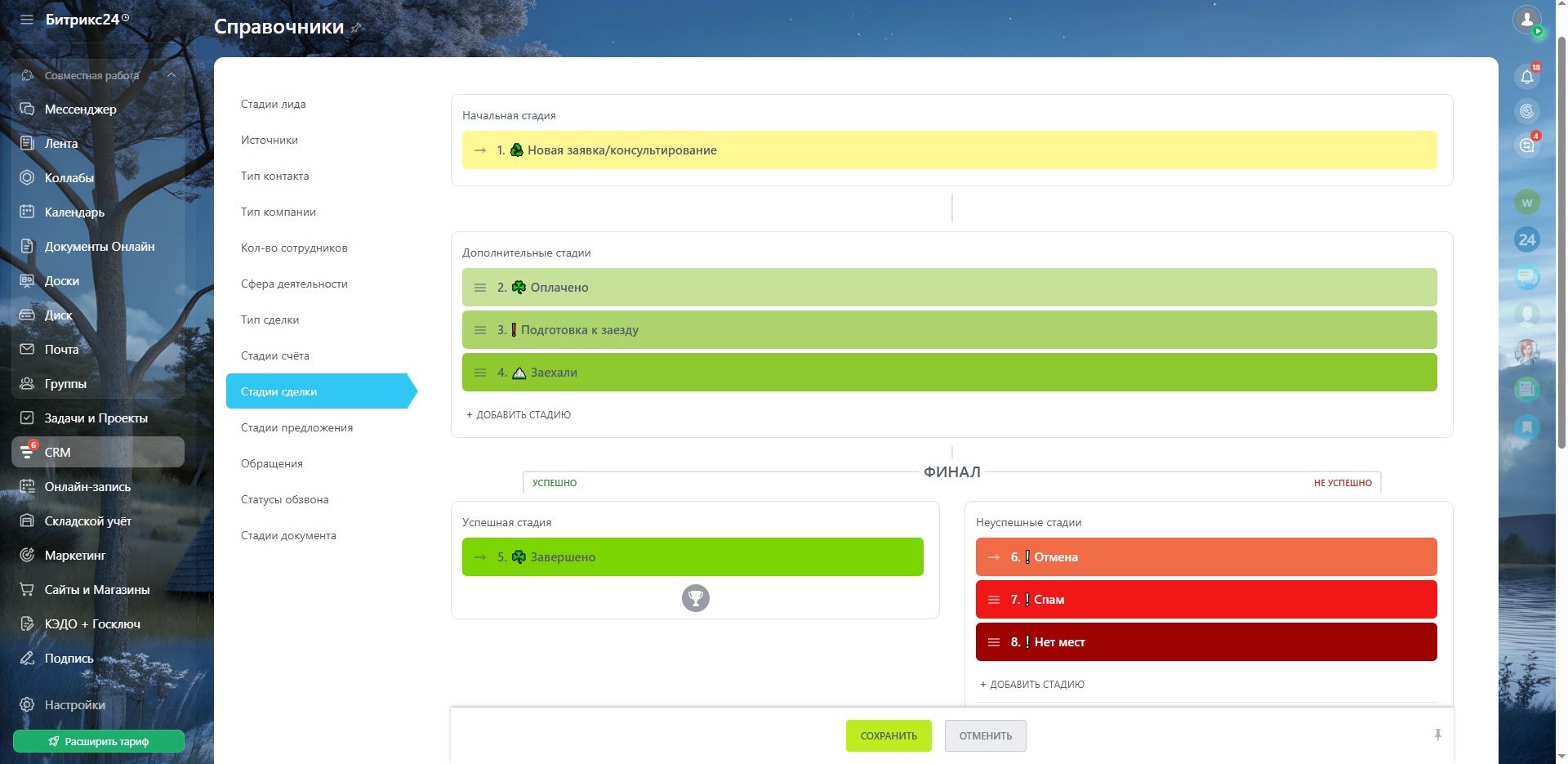This screenshot has width=1568, height=764.
Task: Open Складской учёт in the left menu
Action: pyautogui.click(x=98, y=521)
